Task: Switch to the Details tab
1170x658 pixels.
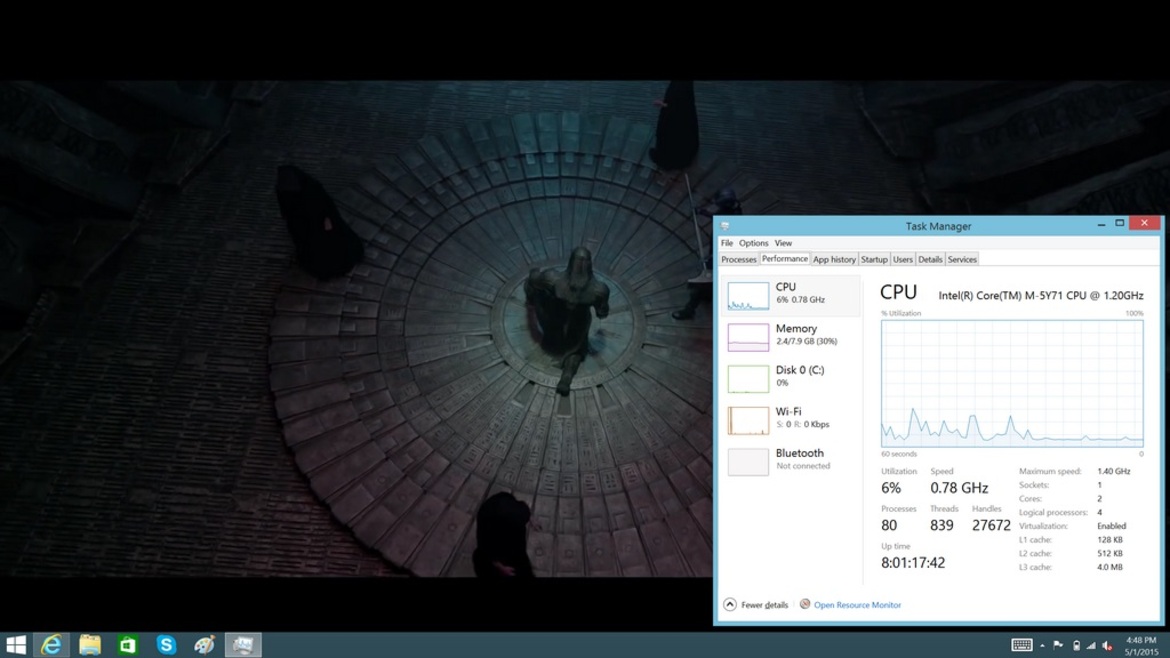Action: pos(930,260)
